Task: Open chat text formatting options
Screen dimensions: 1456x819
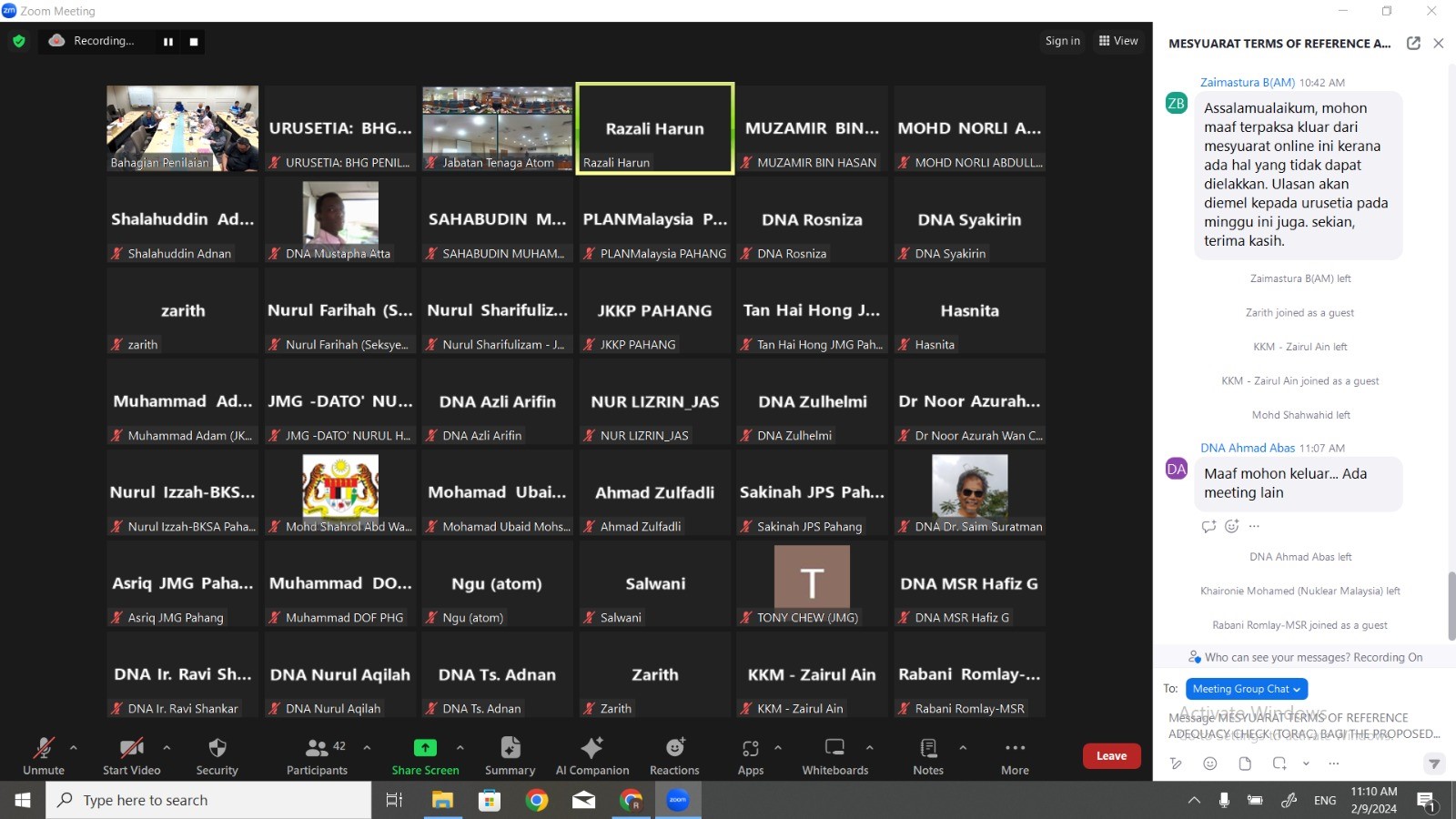Action: pyautogui.click(x=1177, y=763)
